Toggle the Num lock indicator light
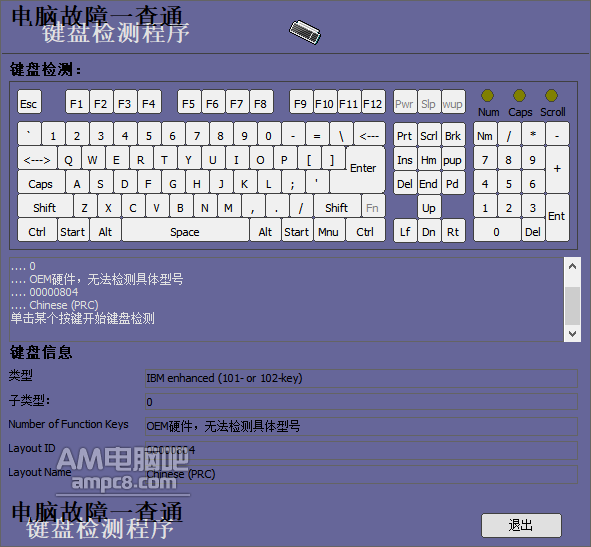 point(487,96)
